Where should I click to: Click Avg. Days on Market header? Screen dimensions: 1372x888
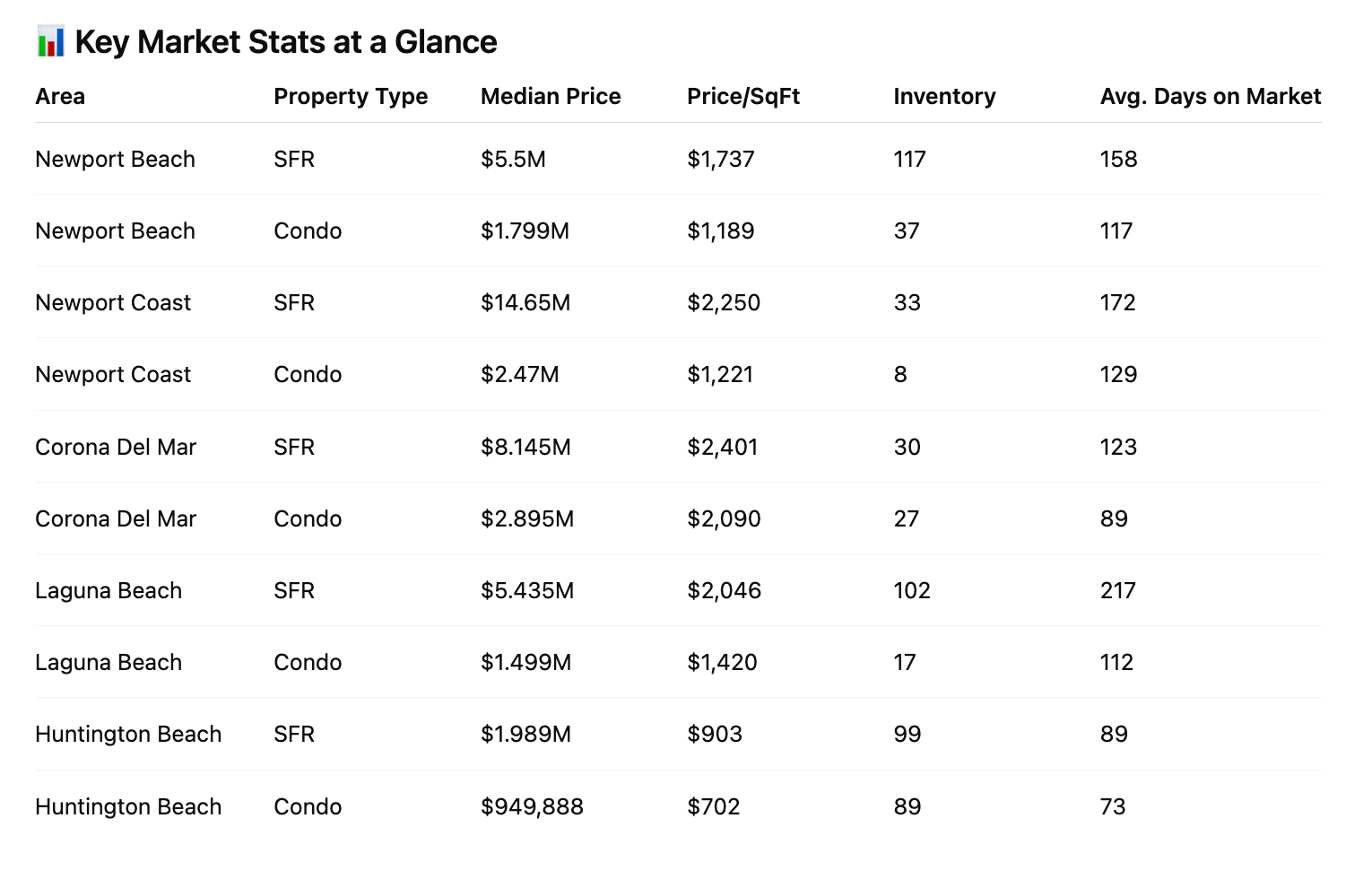[1210, 96]
